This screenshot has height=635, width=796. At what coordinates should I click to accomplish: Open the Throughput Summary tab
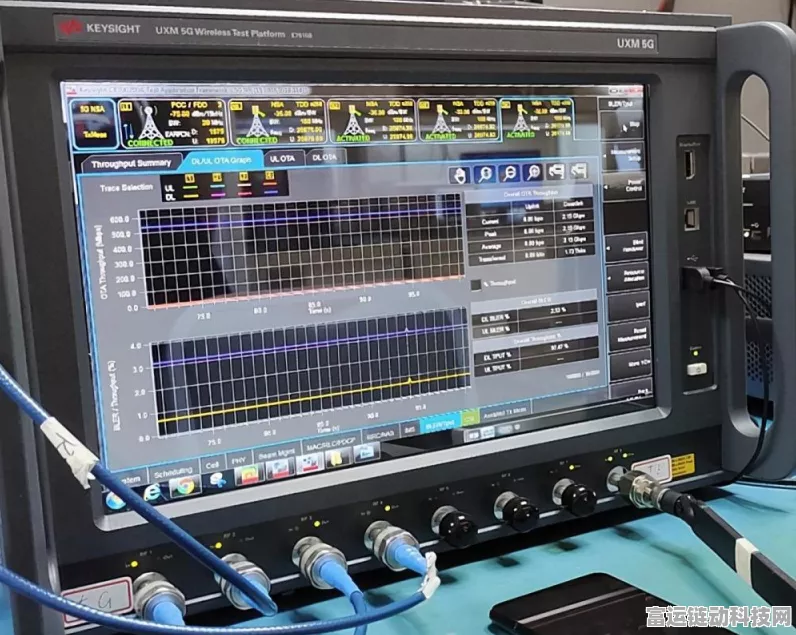pyautogui.click(x=131, y=163)
